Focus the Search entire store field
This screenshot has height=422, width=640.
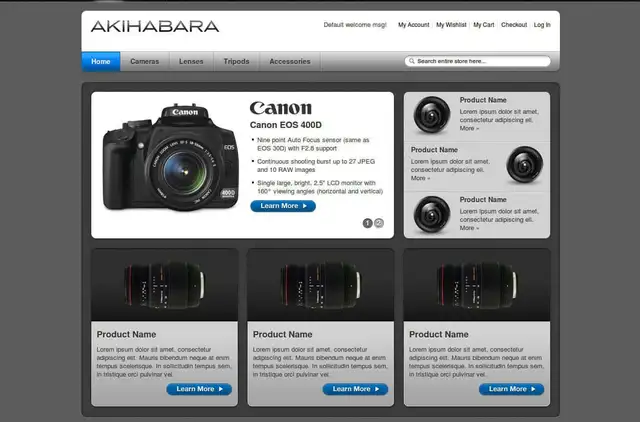pyautogui.click(x=478, y=61)
